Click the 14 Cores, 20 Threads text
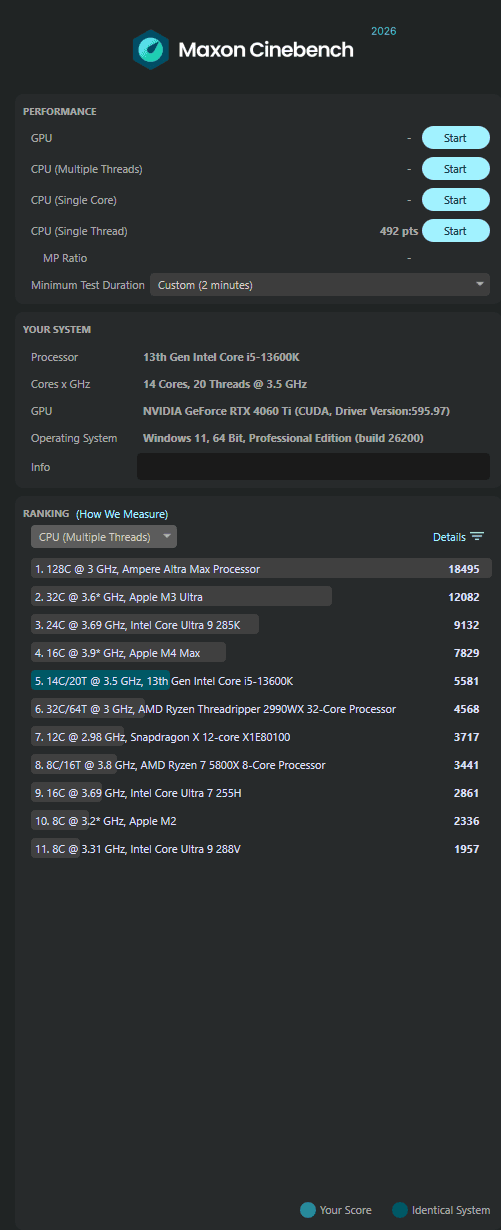501x1230 pixels. pos(225,384)
